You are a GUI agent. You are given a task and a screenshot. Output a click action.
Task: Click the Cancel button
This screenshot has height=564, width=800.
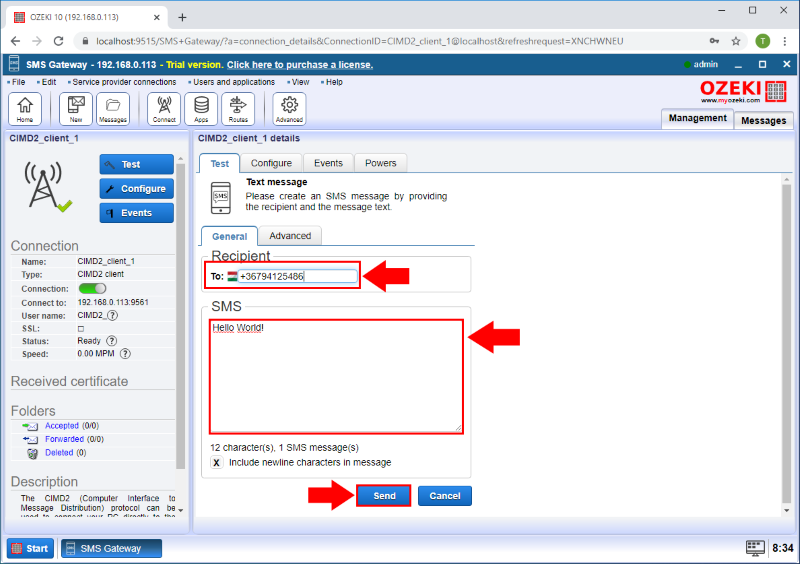(444, 496)
